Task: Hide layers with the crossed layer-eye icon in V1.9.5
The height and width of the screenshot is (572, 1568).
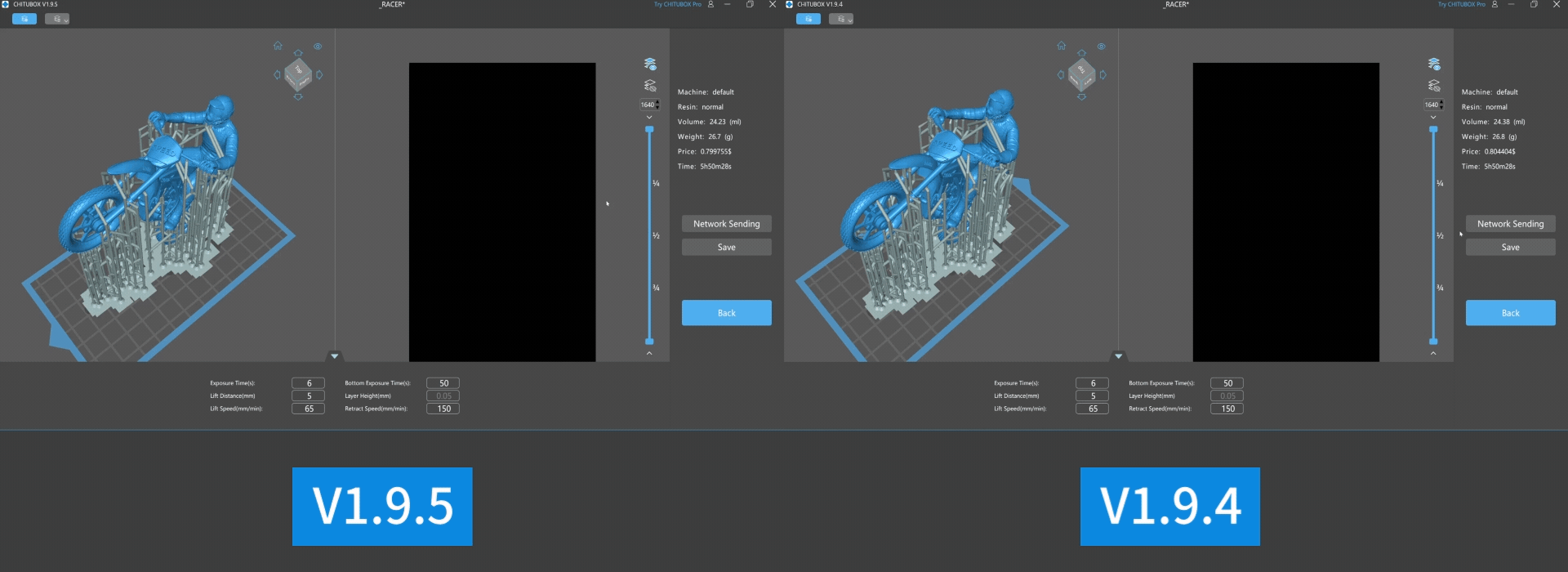Action: pyautogui.click(x=650, y=85)
